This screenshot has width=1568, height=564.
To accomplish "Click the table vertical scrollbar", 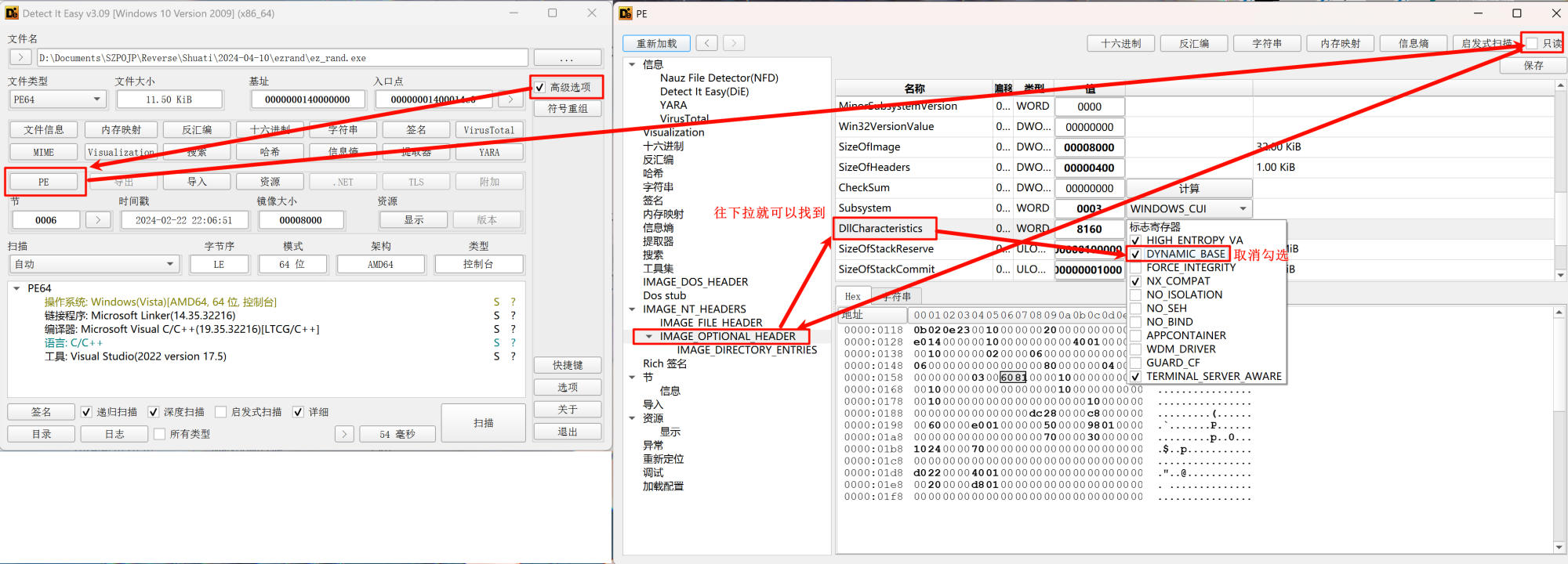I will click(x=1560, y=180).
